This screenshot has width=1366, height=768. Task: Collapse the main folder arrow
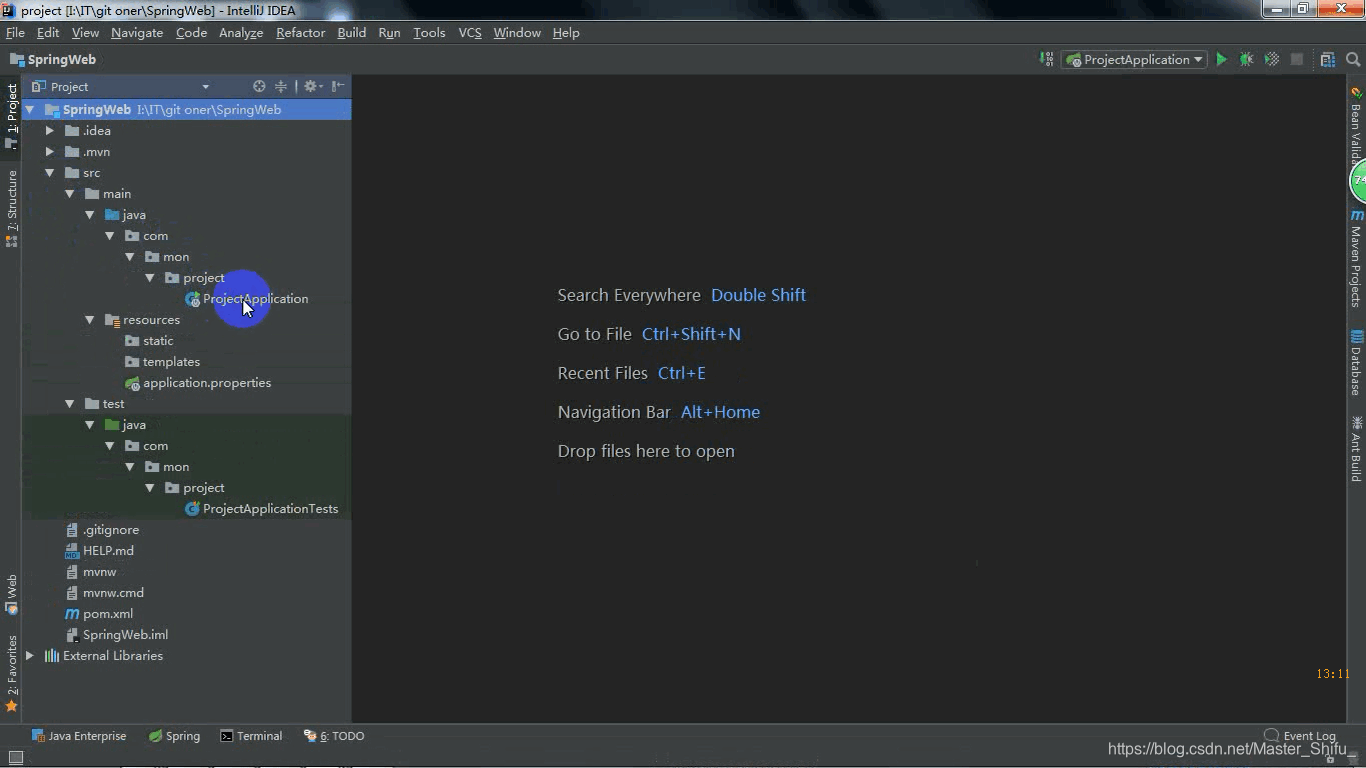coord(70,194)
